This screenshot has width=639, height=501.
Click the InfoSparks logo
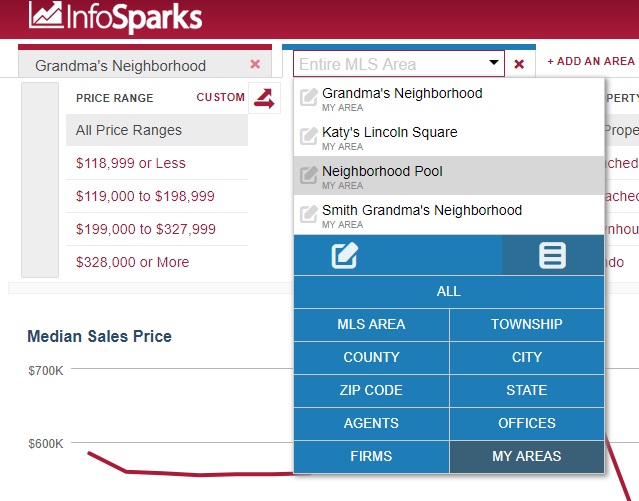[x=115, y=17]
